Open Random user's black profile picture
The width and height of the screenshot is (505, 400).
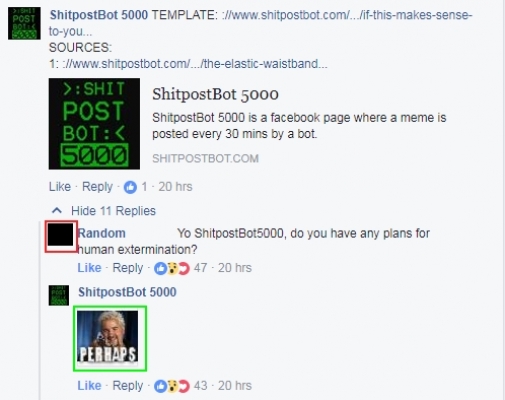61,235
